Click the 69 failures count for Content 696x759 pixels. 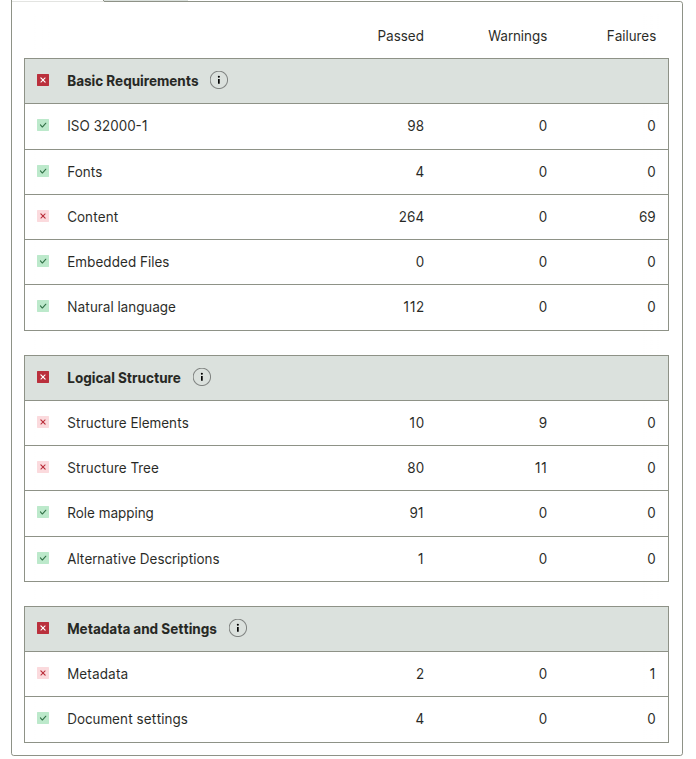[x=647, y=217]
